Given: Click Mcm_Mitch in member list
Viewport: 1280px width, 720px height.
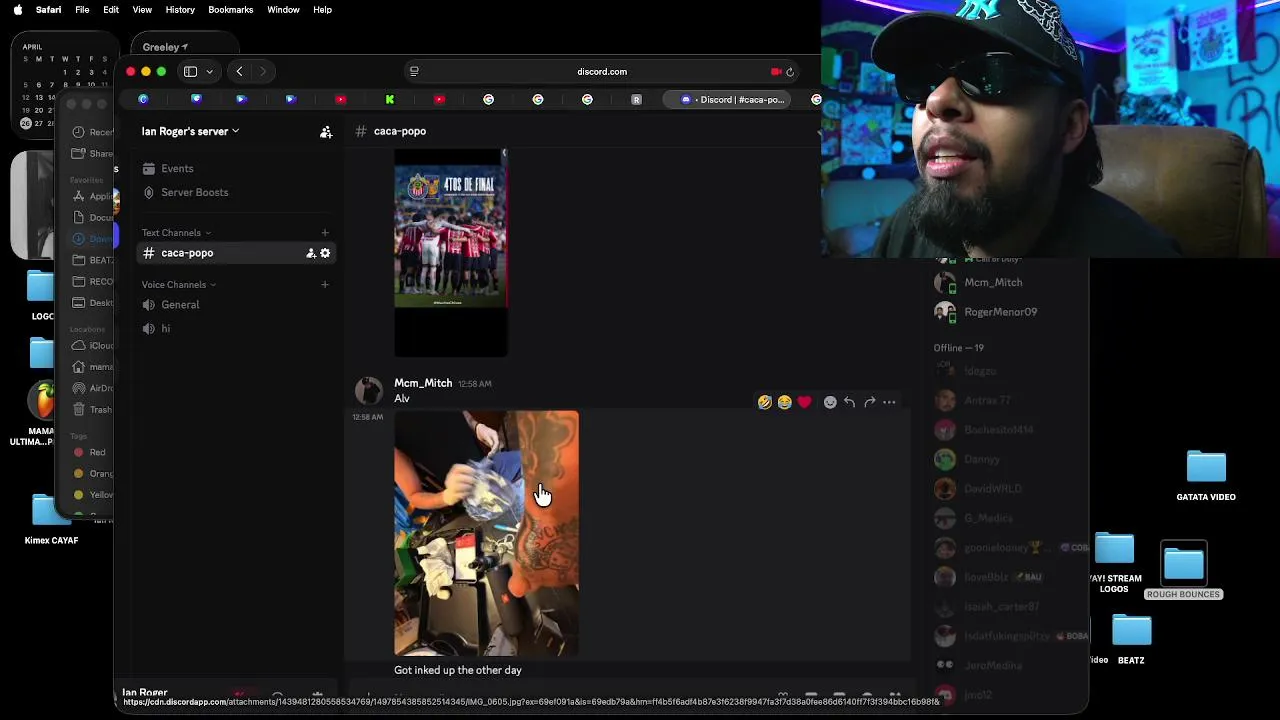Looking at the screenshot, I should pyautogui.click(x=993, y=283).
